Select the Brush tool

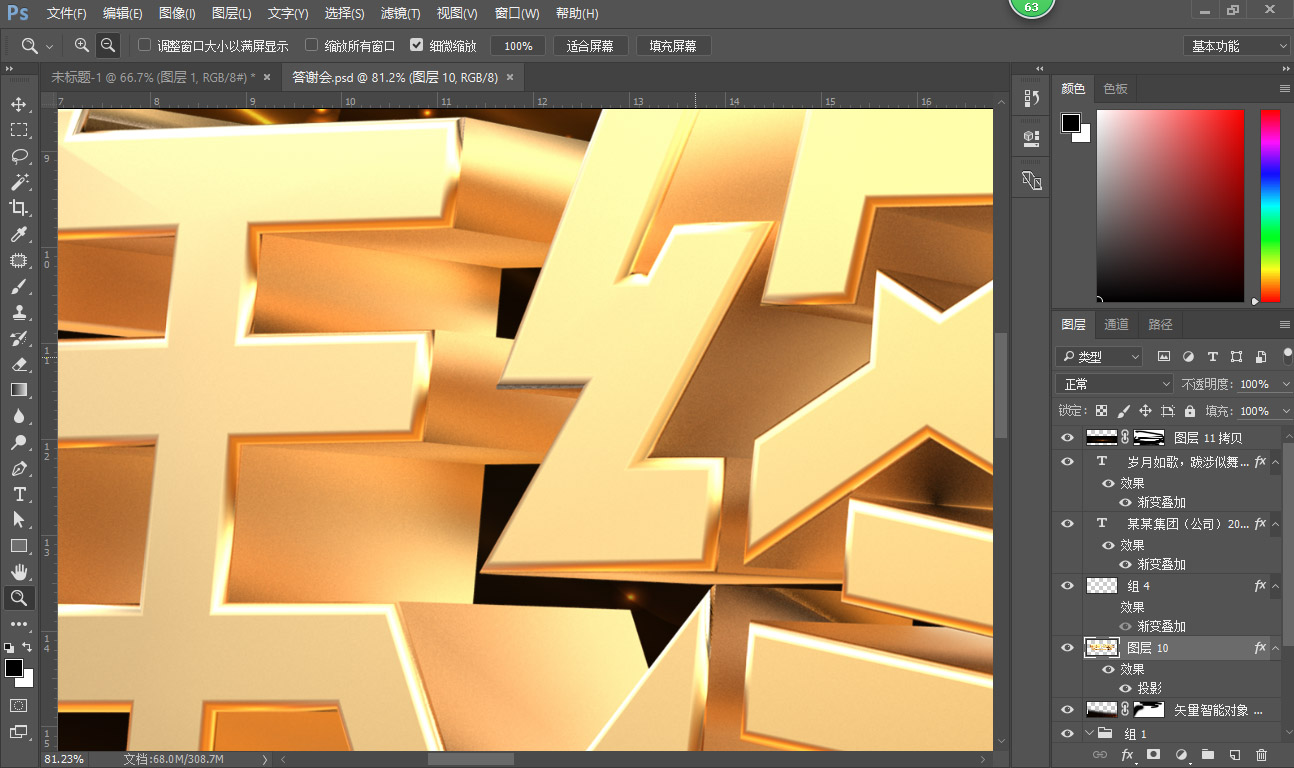19,286
